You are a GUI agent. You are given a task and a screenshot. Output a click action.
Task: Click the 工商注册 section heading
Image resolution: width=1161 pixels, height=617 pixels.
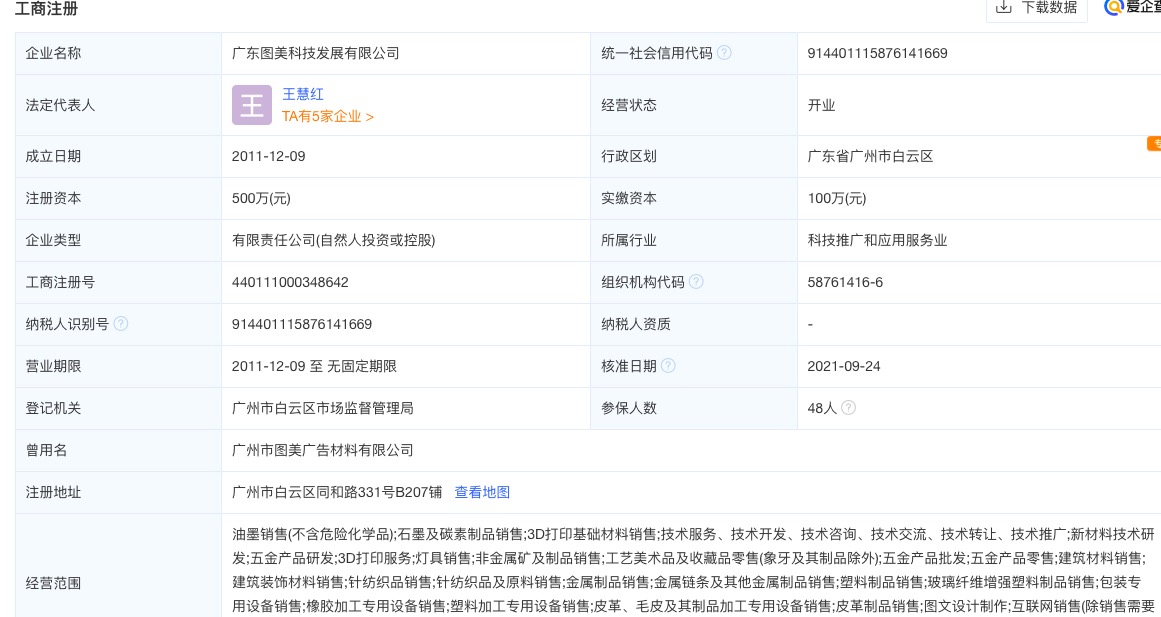click(x=47, y=9)
